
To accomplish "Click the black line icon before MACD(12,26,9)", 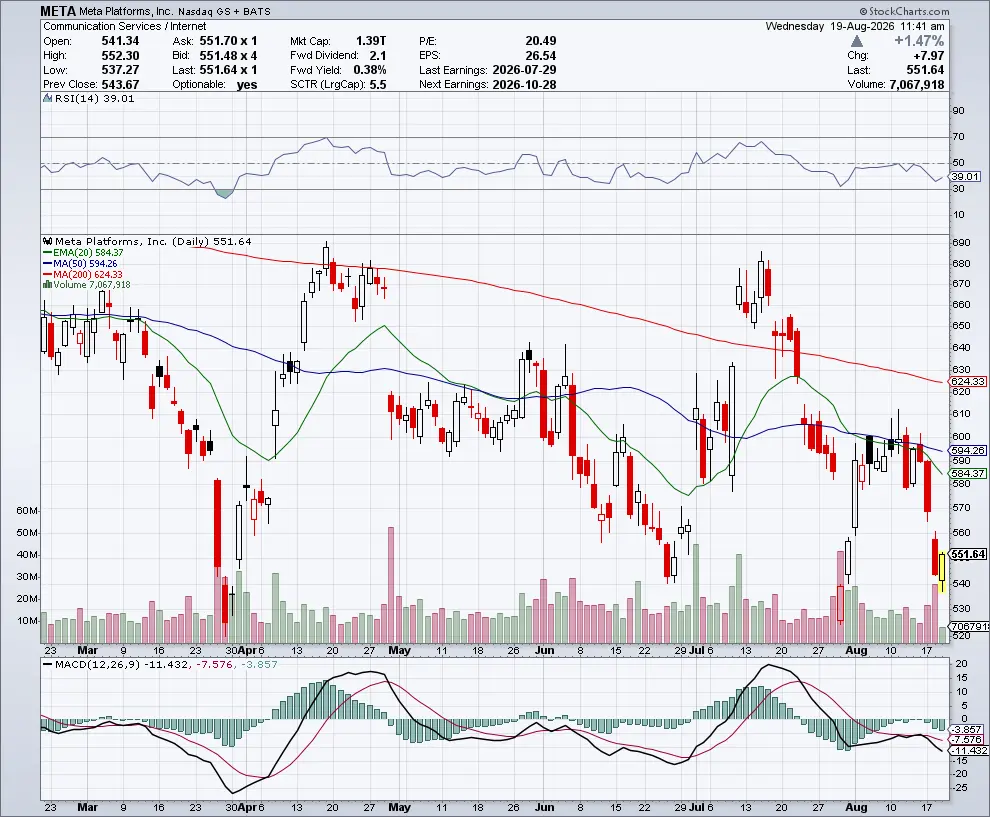I will coord(47,664).
